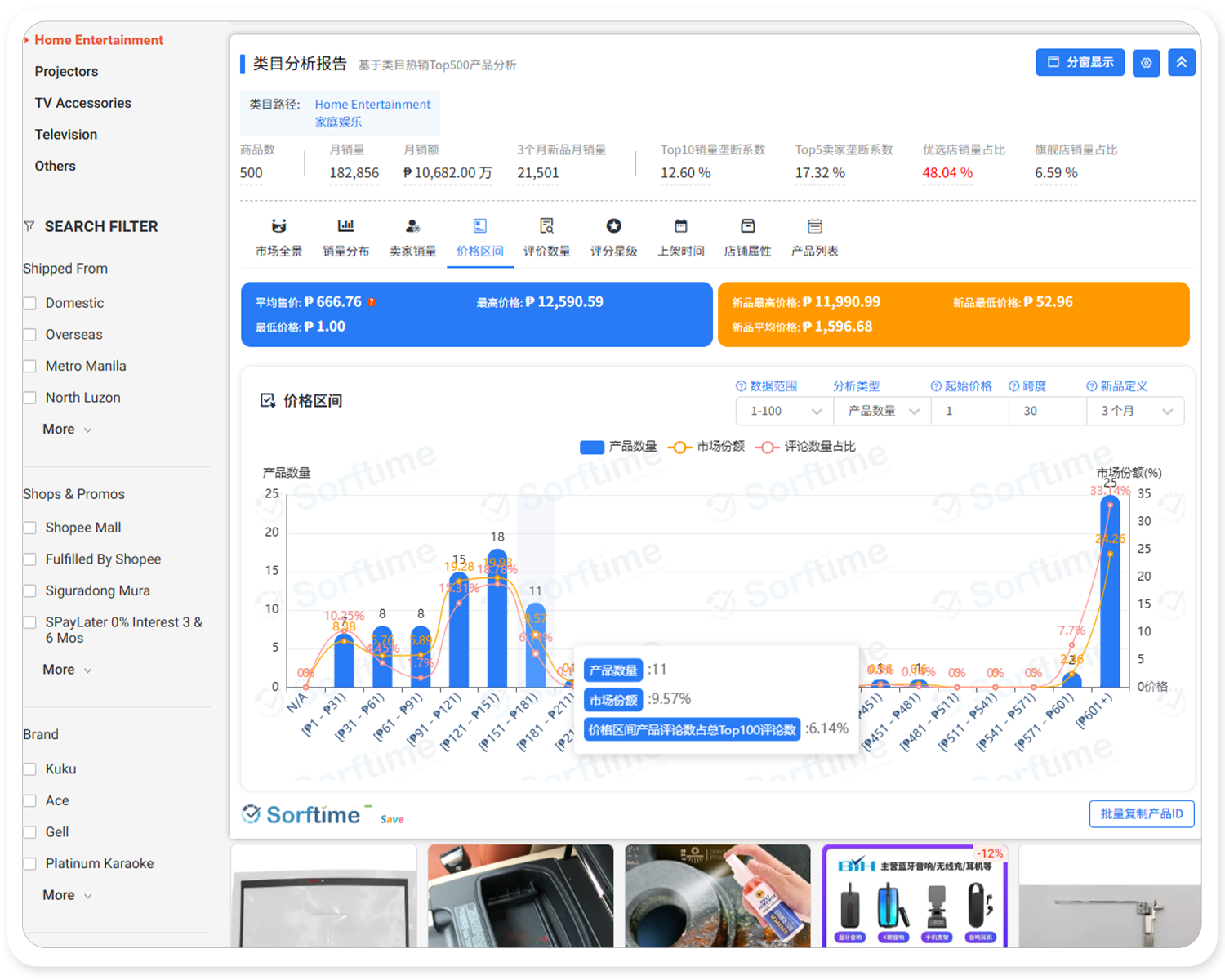Screen dimensions: 1225x980
Task: Click the 分窗显示 split window button
Action: tap(1080, 62)
